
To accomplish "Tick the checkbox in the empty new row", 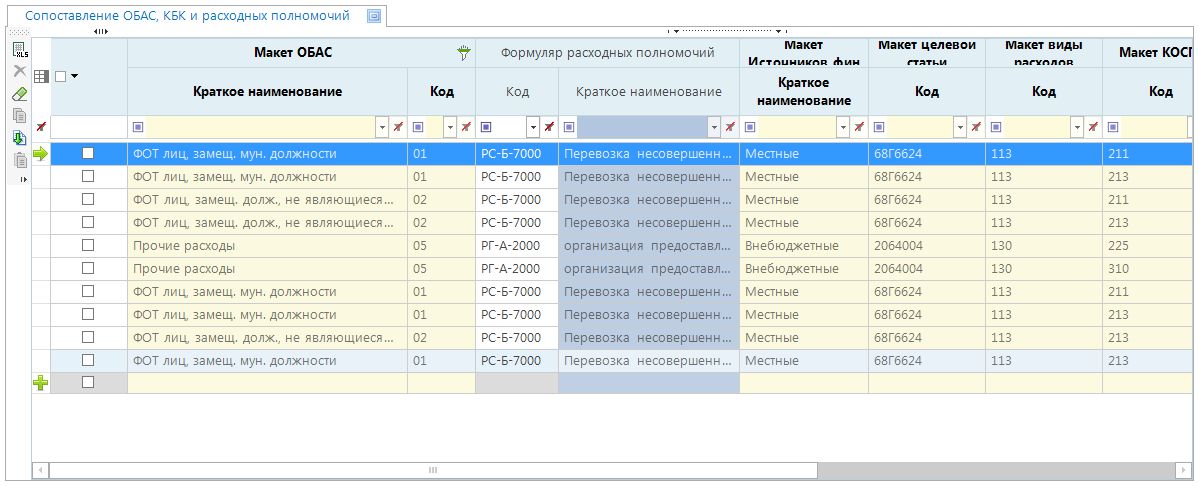I will [88, 382].
